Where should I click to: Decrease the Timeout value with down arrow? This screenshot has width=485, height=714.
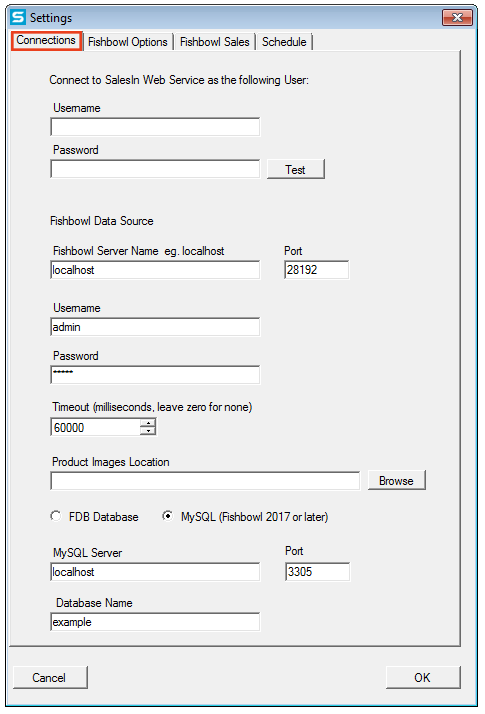pyautogui.click(x=148, y=431)
